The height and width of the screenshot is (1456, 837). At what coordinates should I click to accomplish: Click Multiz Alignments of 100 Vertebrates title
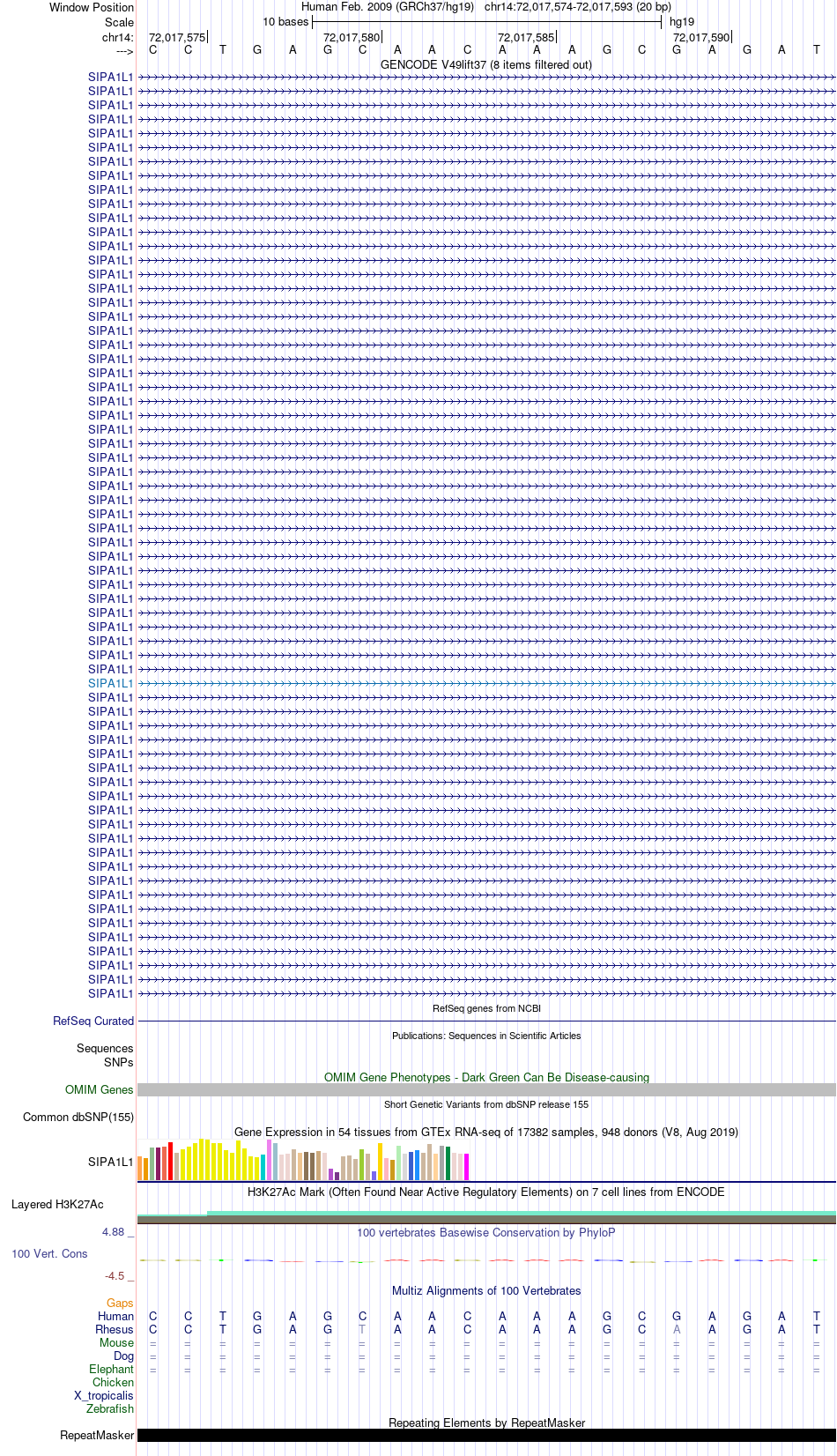coord(486,1290)
